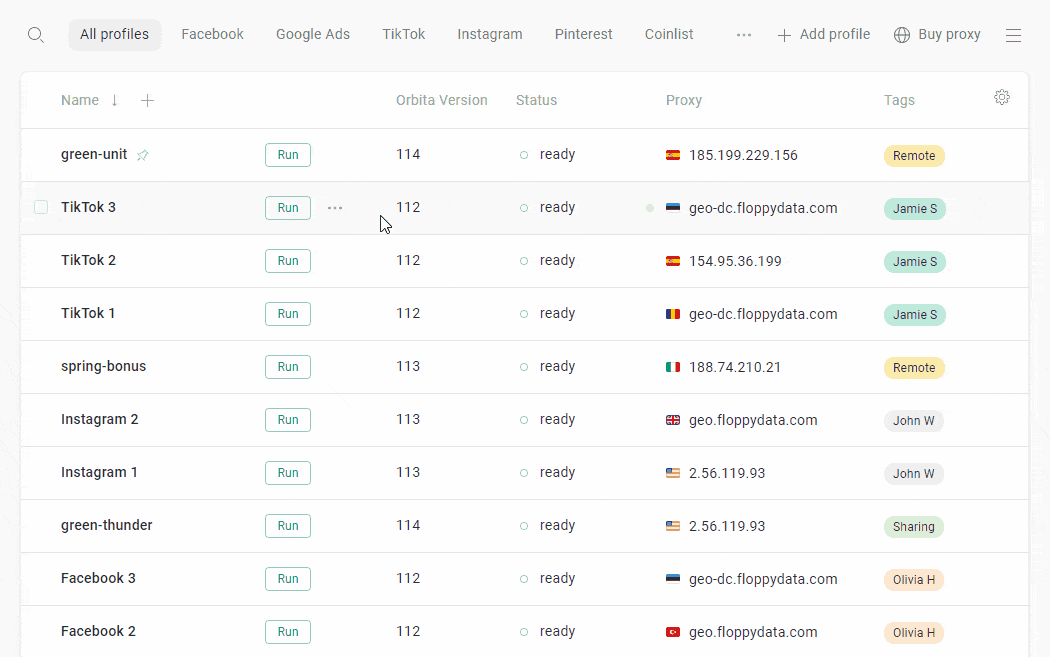Run the green-thunder profile

(288, 526)
